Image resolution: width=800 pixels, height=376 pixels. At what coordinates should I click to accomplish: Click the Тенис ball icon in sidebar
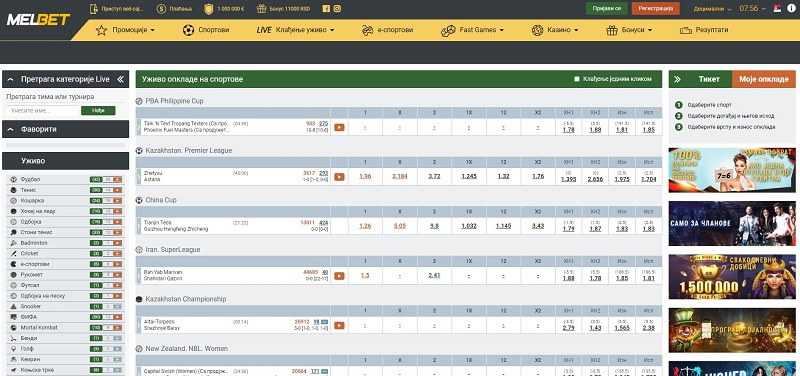point(13,190)
